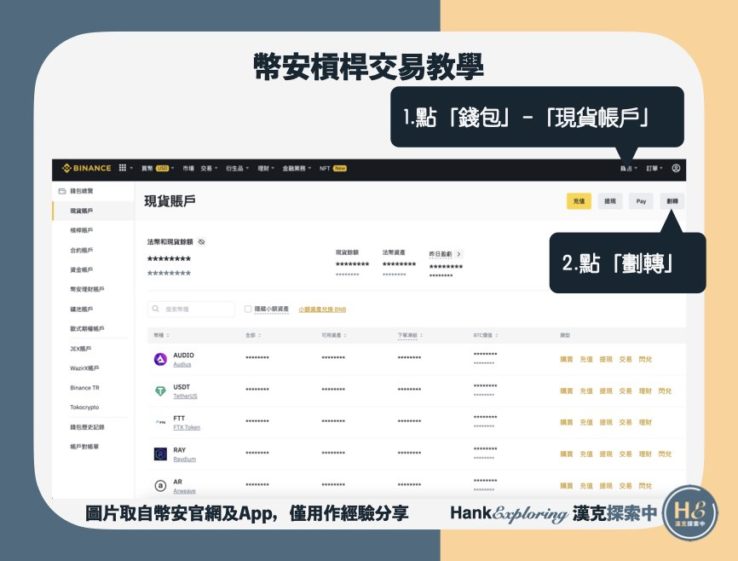Image resolution: width=738 pixels, height=561 pixels.
Task: Click the Pay button
Action: [x=641, y=201]
